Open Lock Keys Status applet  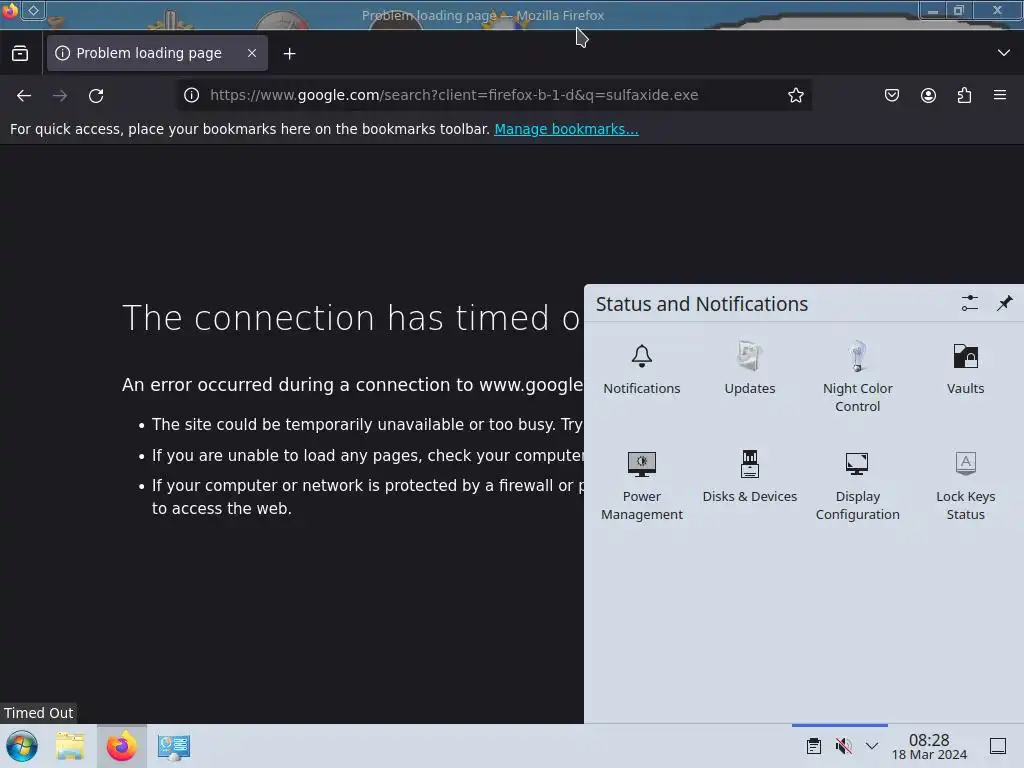click(965, 485)
